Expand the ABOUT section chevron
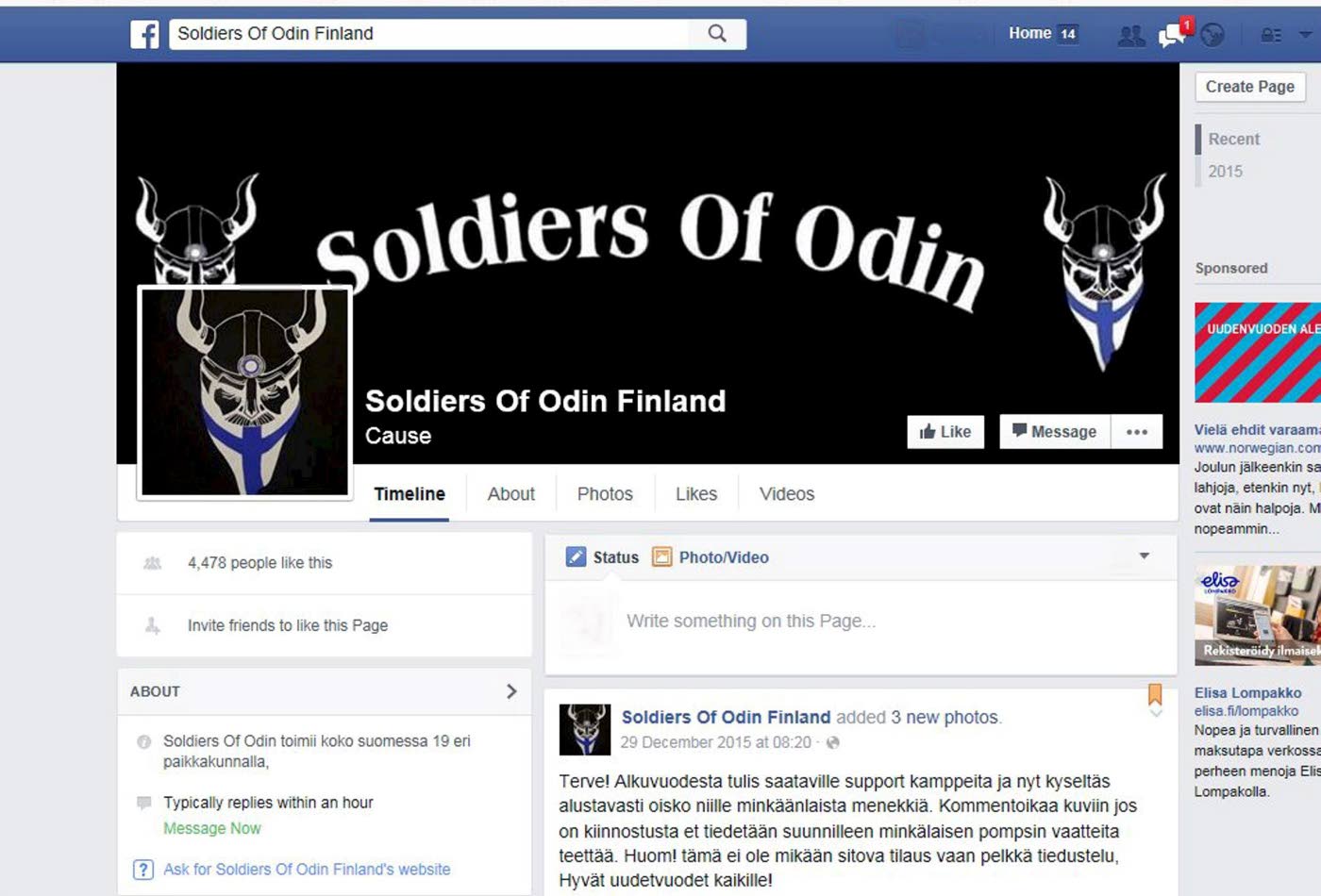The image size is (1321, 896). (x=511, y=691)
